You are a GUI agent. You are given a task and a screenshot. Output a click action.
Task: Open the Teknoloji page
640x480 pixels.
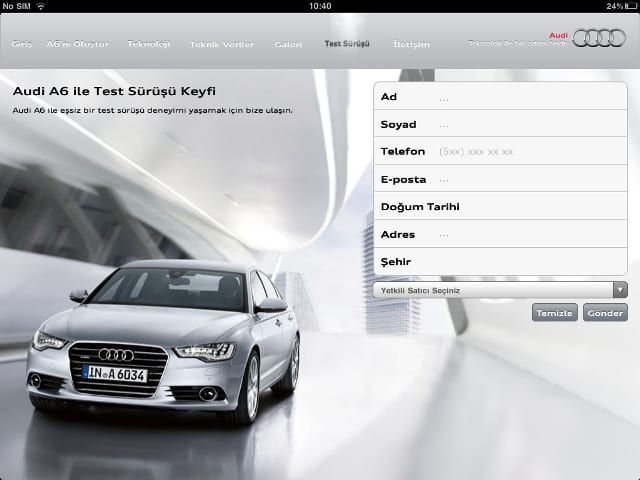149,44
